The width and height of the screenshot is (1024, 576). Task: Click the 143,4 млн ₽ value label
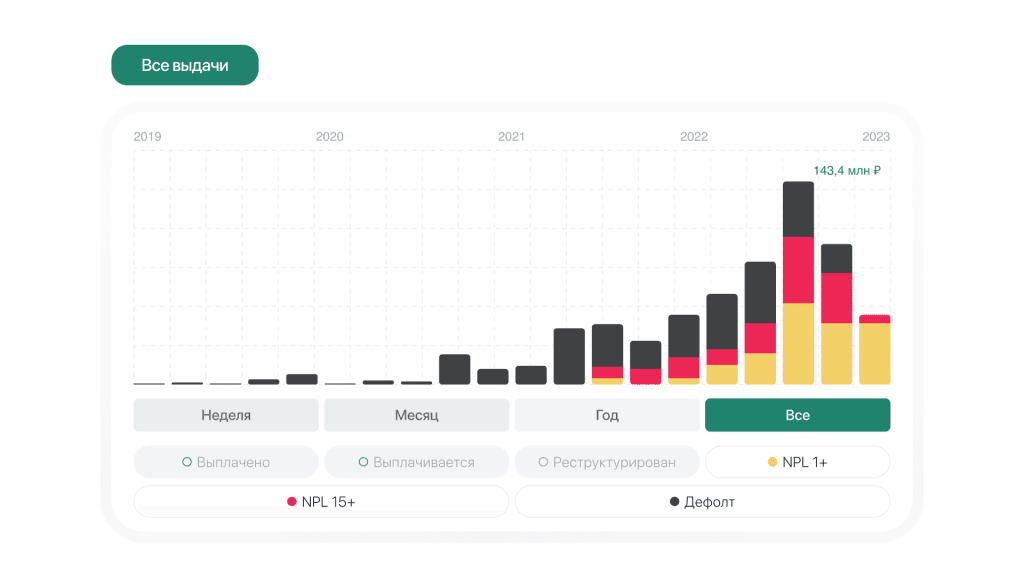click(x=846, y=171)
